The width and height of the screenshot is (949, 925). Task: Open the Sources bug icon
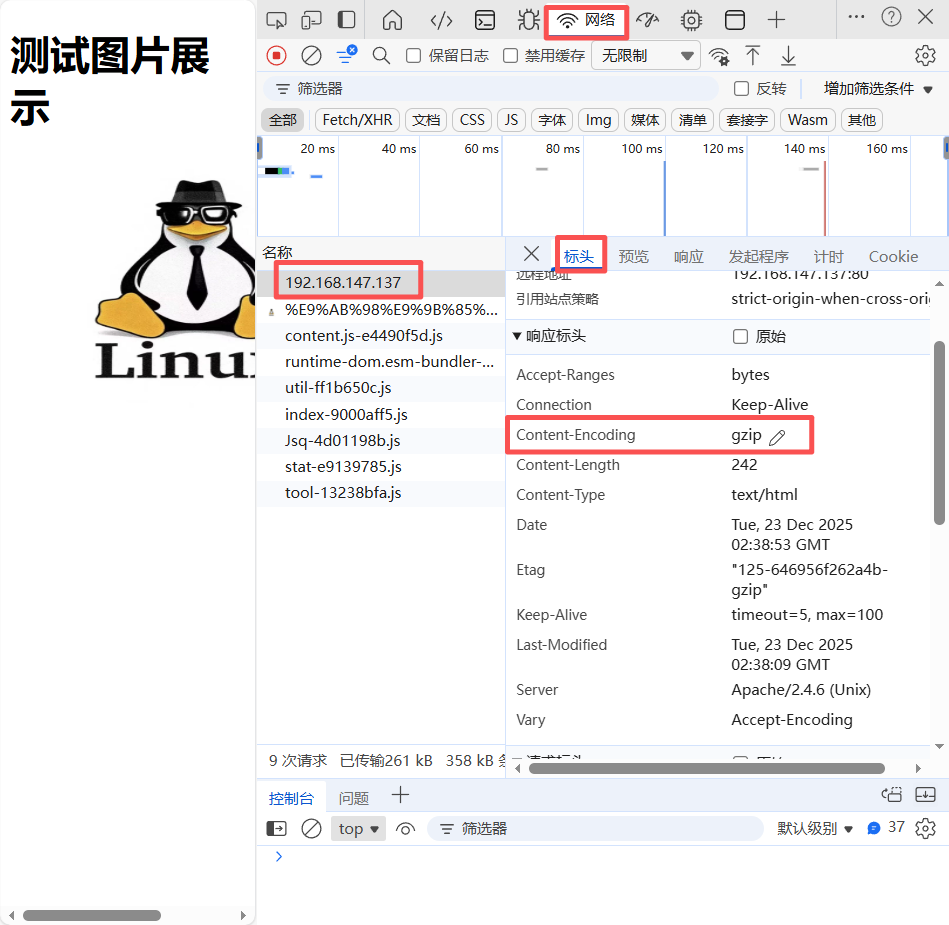(x=528, y=20)
